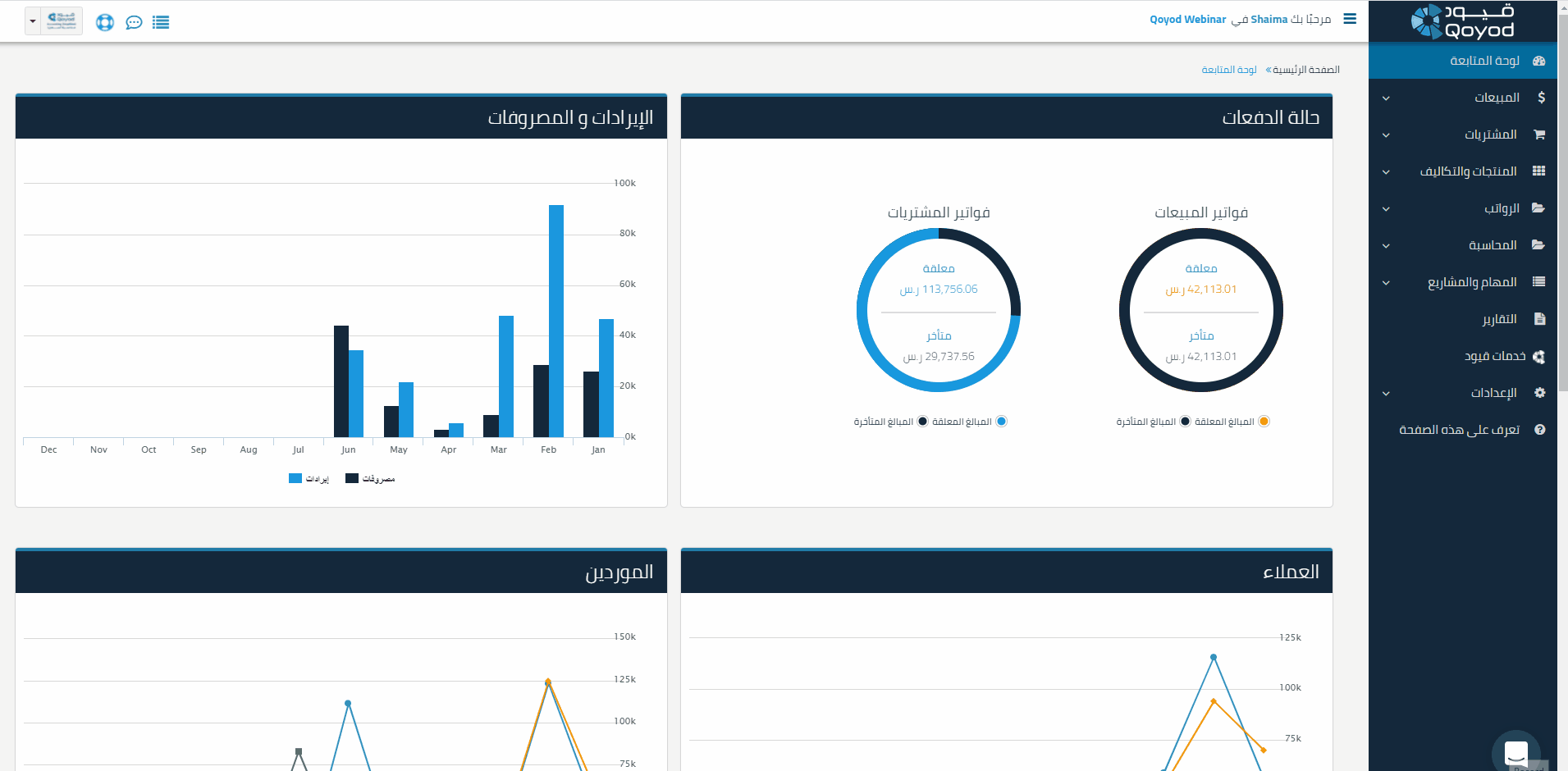The image size is (1568, 771).
Task: Click the Qoyod logo in sidebar
Action: tap(1462, 21)
